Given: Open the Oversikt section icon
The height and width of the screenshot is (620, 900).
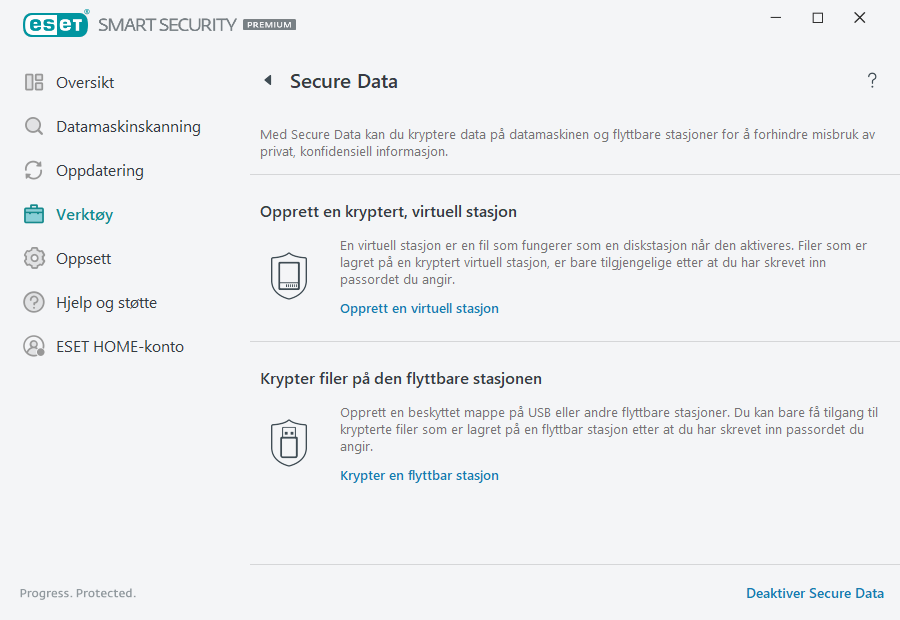Looking at the screenshot, I should pos(34,82).
